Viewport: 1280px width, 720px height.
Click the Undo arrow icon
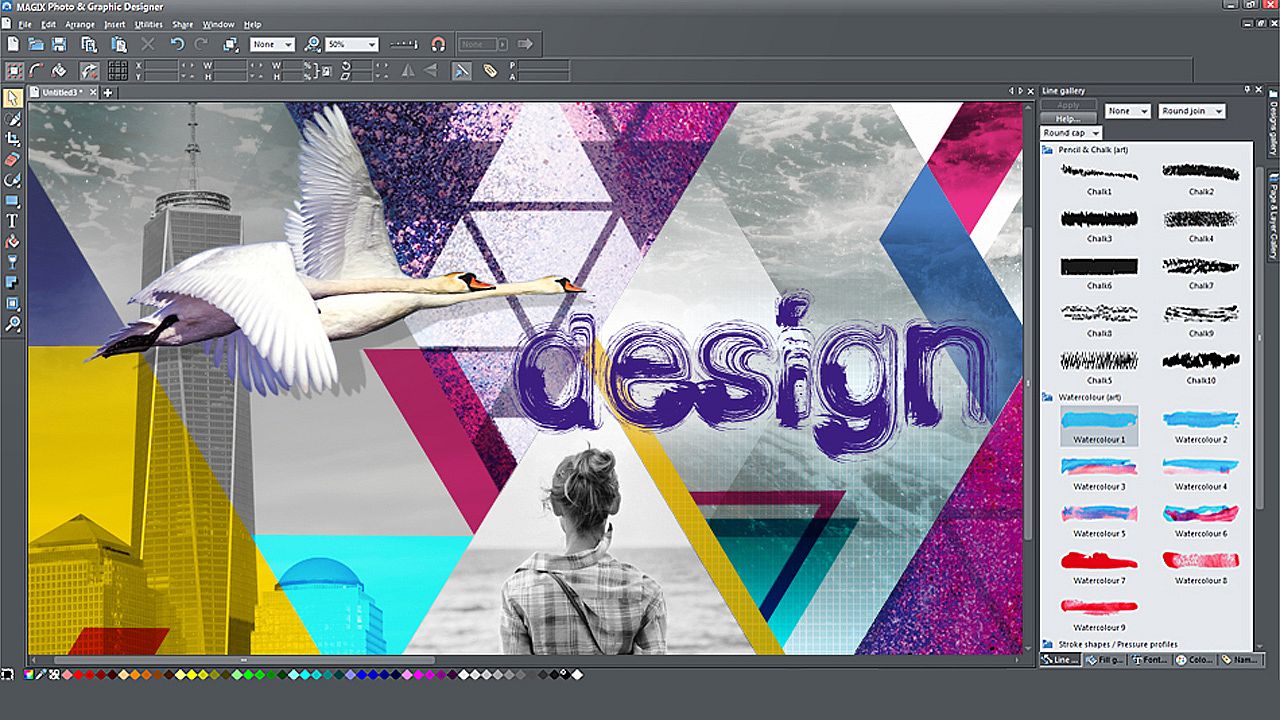click(x=177, y=44)
